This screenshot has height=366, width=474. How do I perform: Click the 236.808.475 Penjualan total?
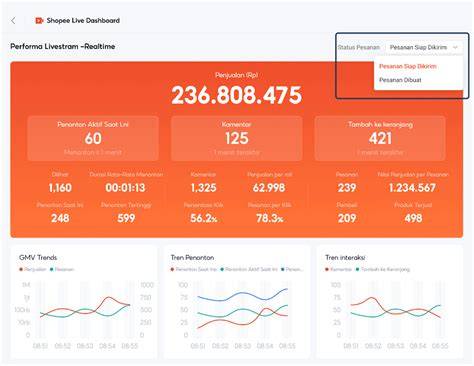(237, 95)
